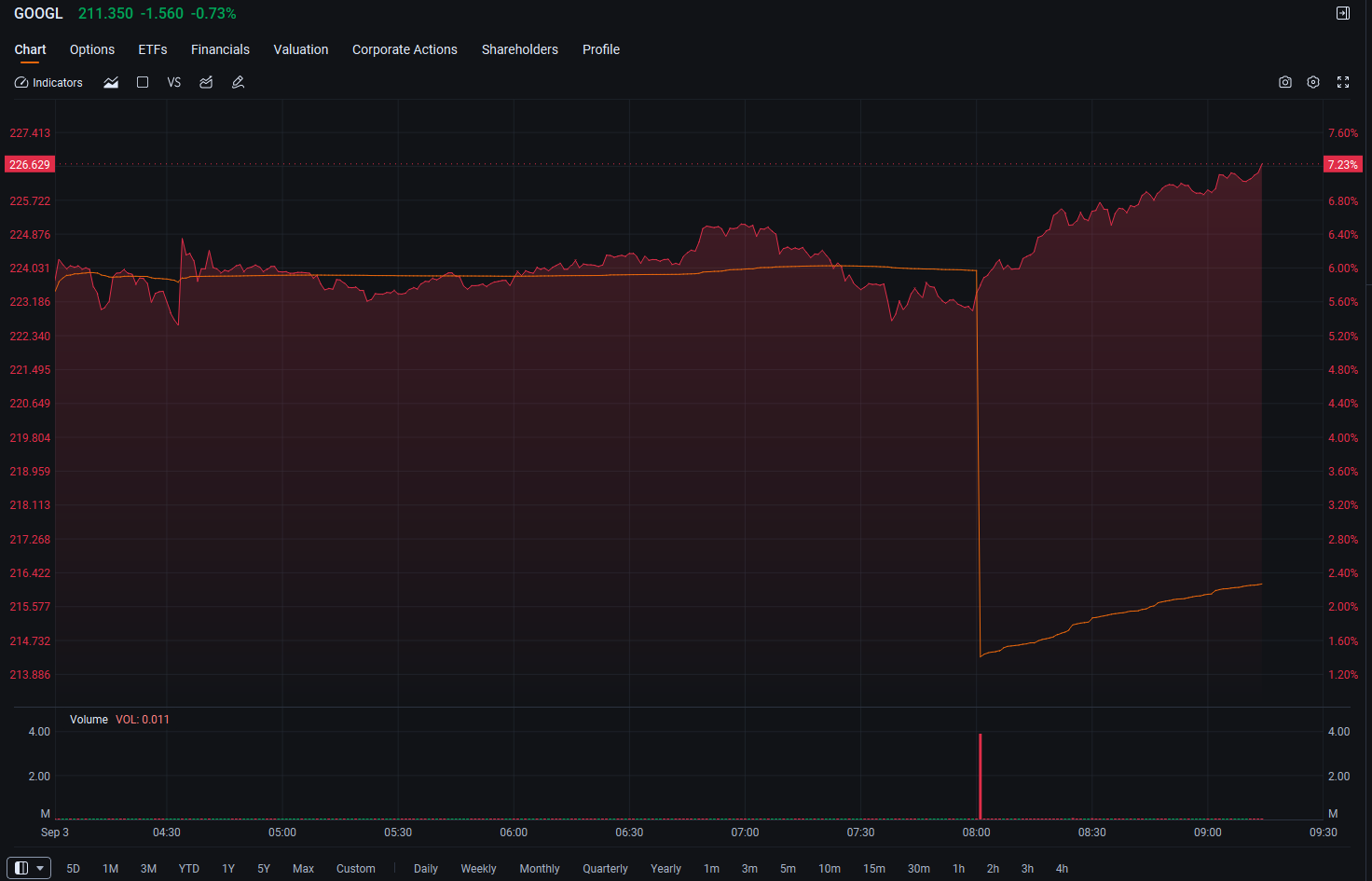The width and height of the screenshot is (1372, 881).
Task: Select the YTD range
Action: pos(189,869)
